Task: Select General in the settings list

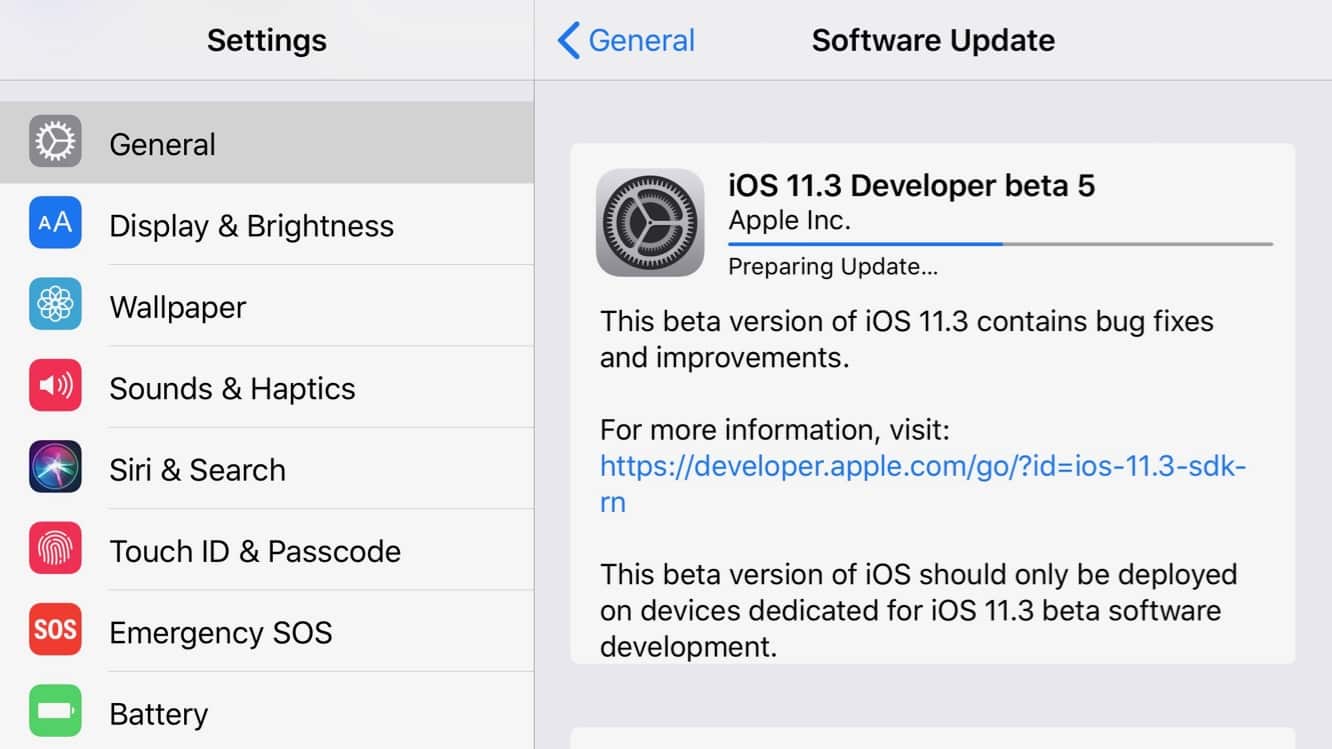Action: click(162, 144)
